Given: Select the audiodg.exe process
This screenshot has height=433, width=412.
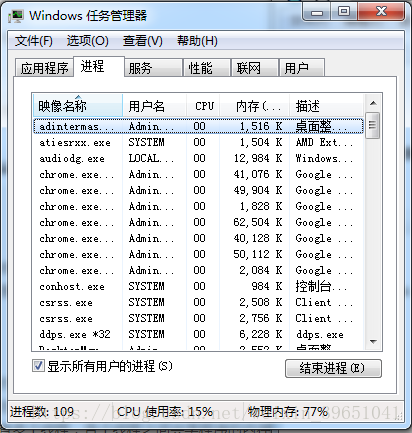Looking at the screenshot, I should click(x=198, y=158).
